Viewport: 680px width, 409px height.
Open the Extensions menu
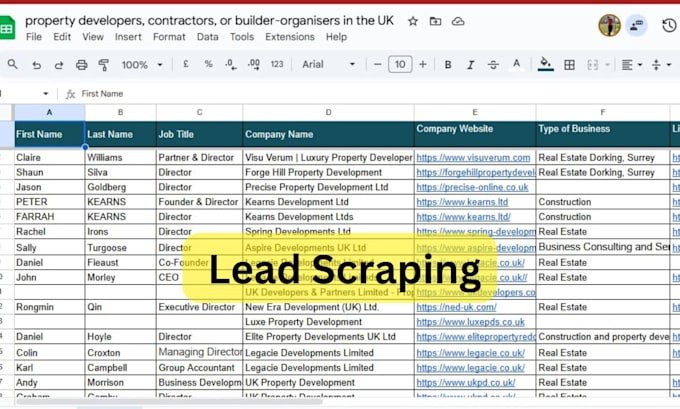click(x=290, y=37)
